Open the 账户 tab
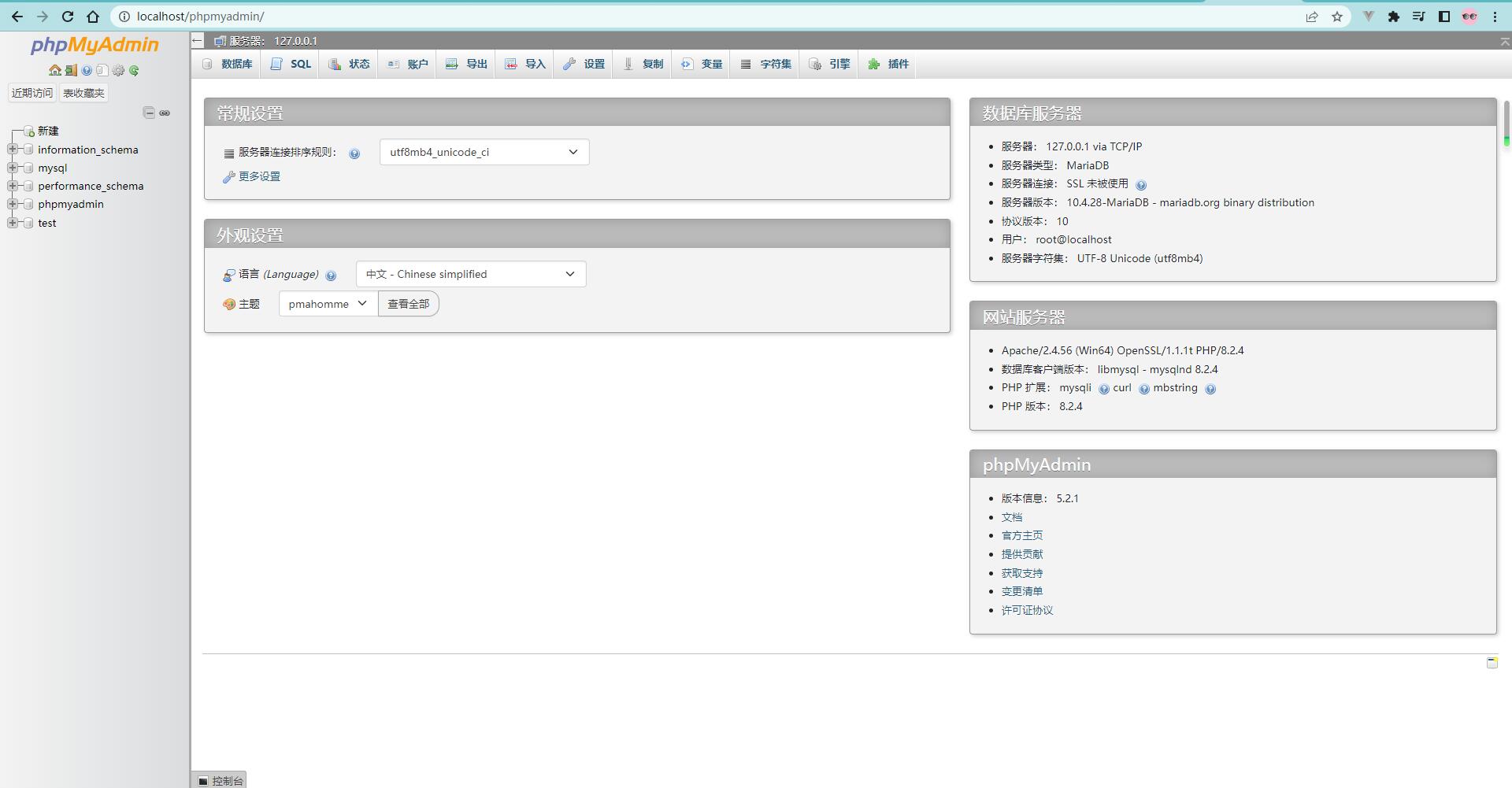Image resolution: width=1512 pixels, height=788 pixels. [x=407, y=65]
